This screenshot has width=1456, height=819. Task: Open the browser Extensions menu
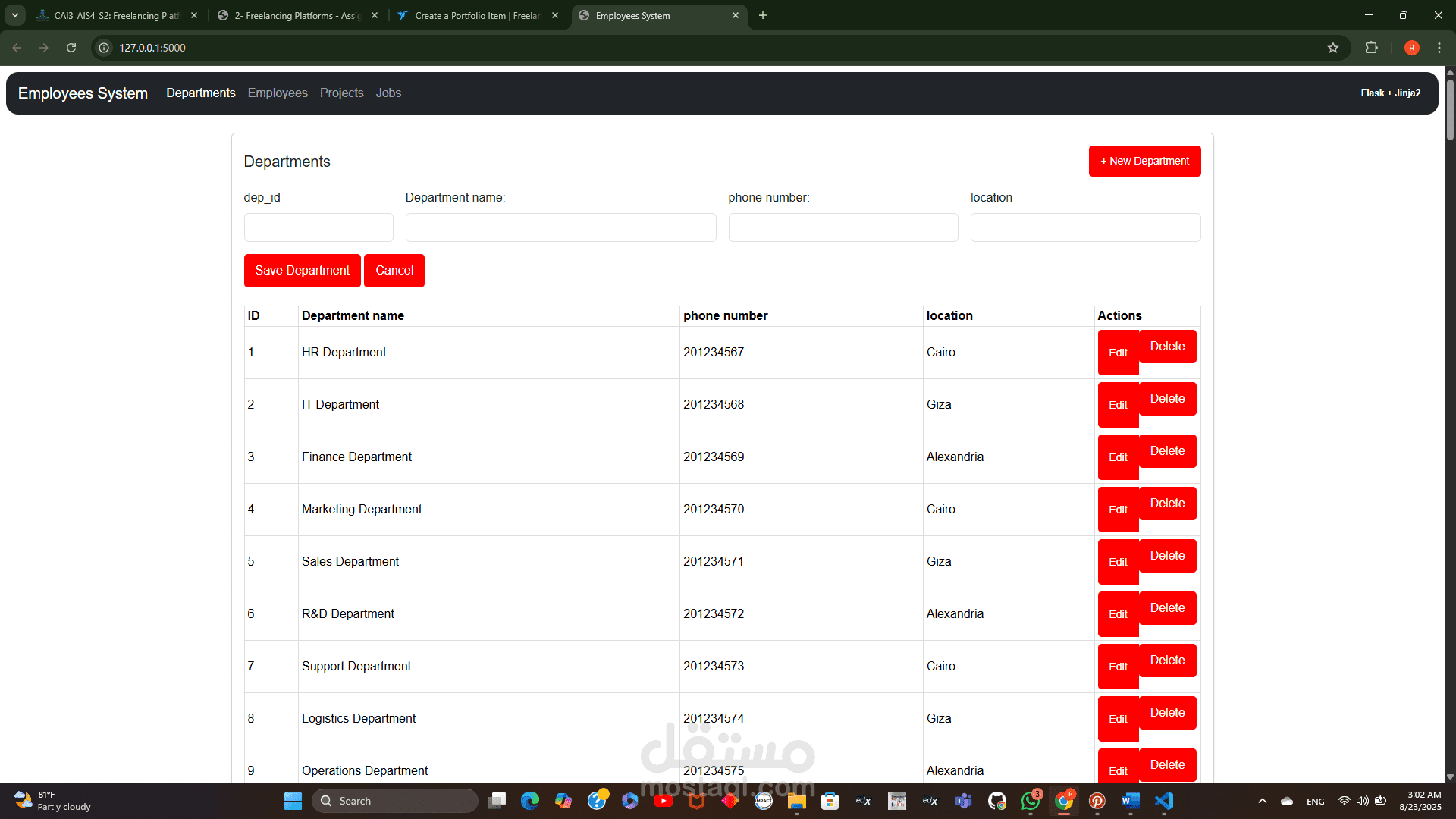coord(1371,48)
